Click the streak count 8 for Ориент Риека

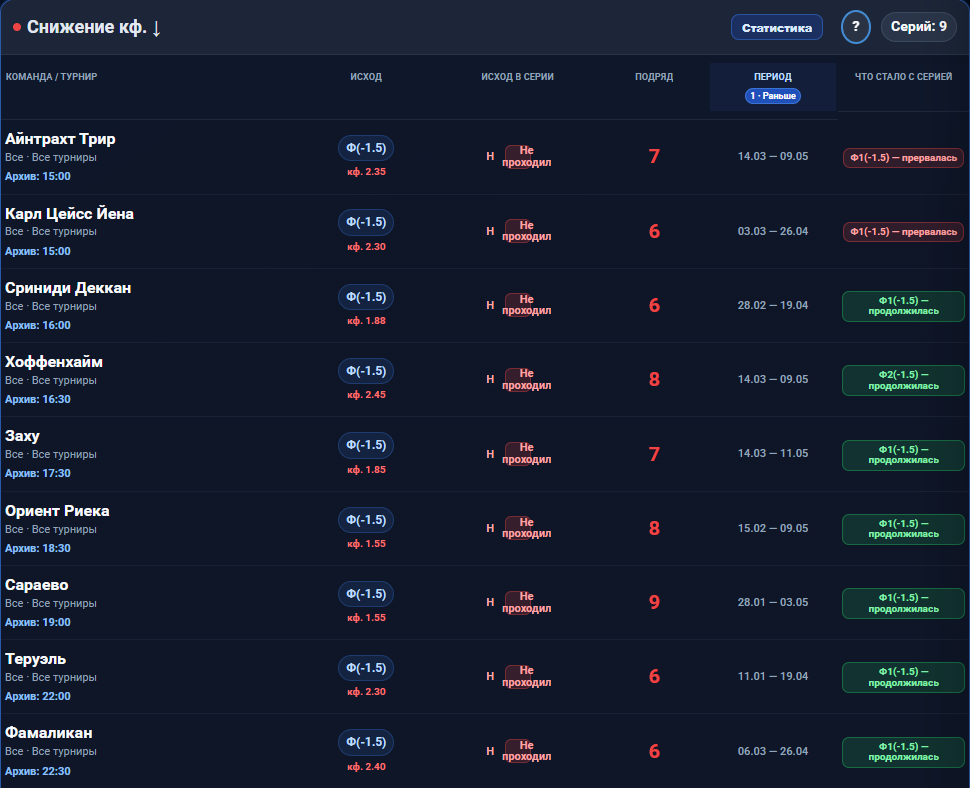point(654,528)
